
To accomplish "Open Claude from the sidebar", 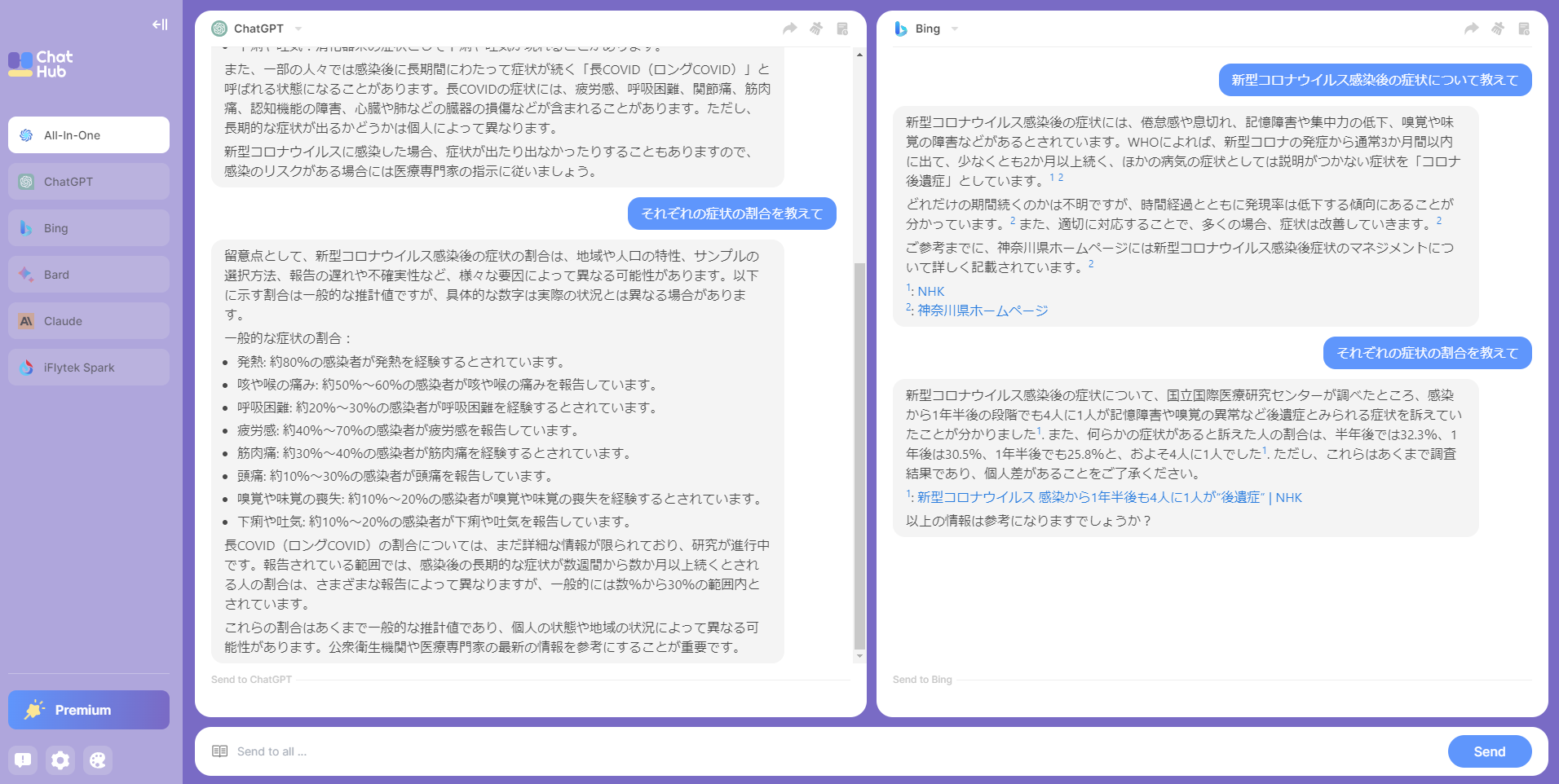I will (x=89, y=321).
